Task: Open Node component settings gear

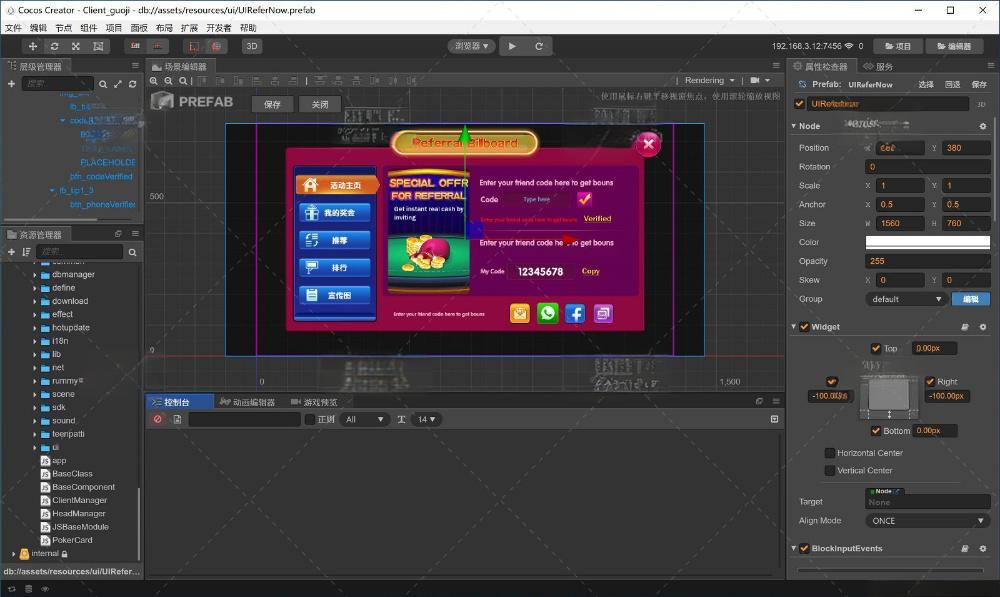Action: tap(982, 126)
